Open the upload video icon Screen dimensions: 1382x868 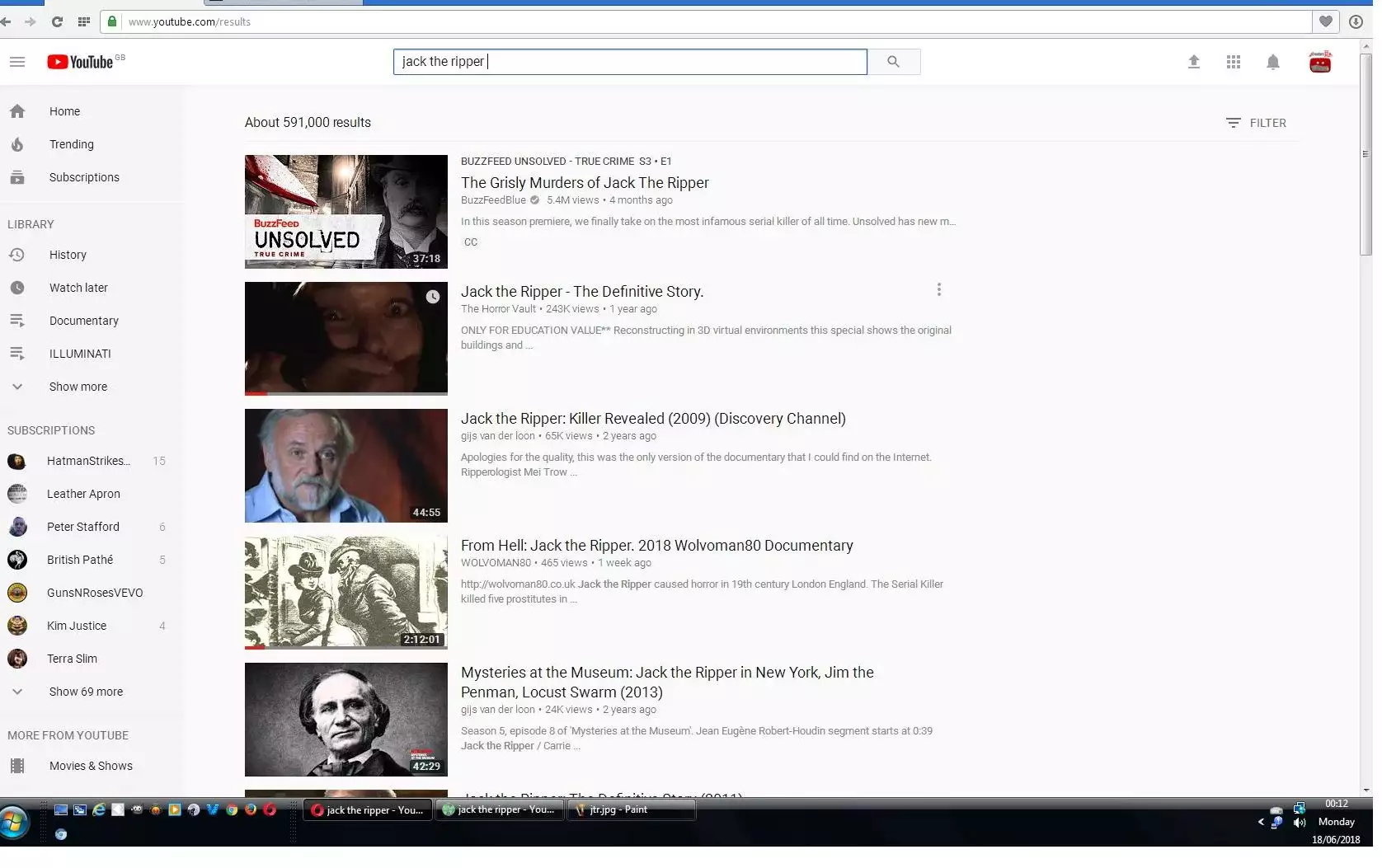coord(1193,62)
